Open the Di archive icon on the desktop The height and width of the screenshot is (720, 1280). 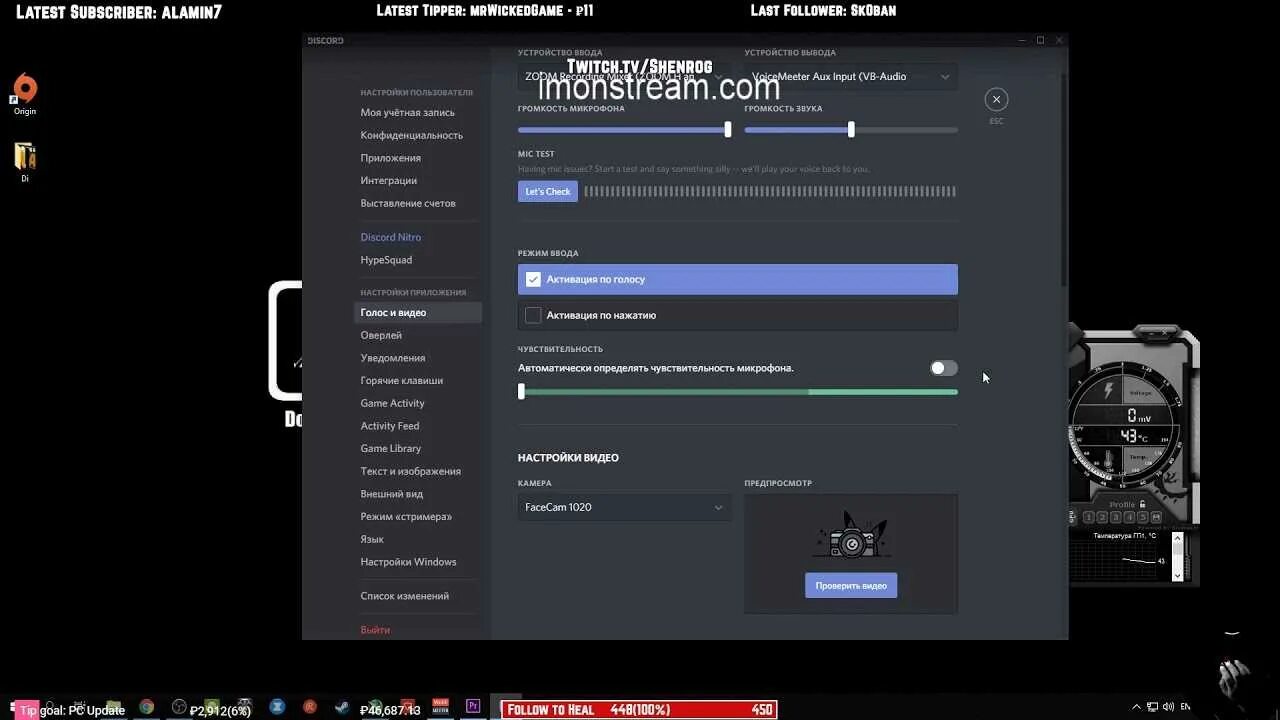25,162
